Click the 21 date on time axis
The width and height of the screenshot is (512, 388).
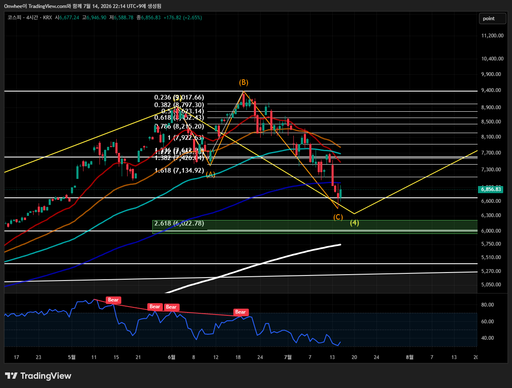click(138, 357)
